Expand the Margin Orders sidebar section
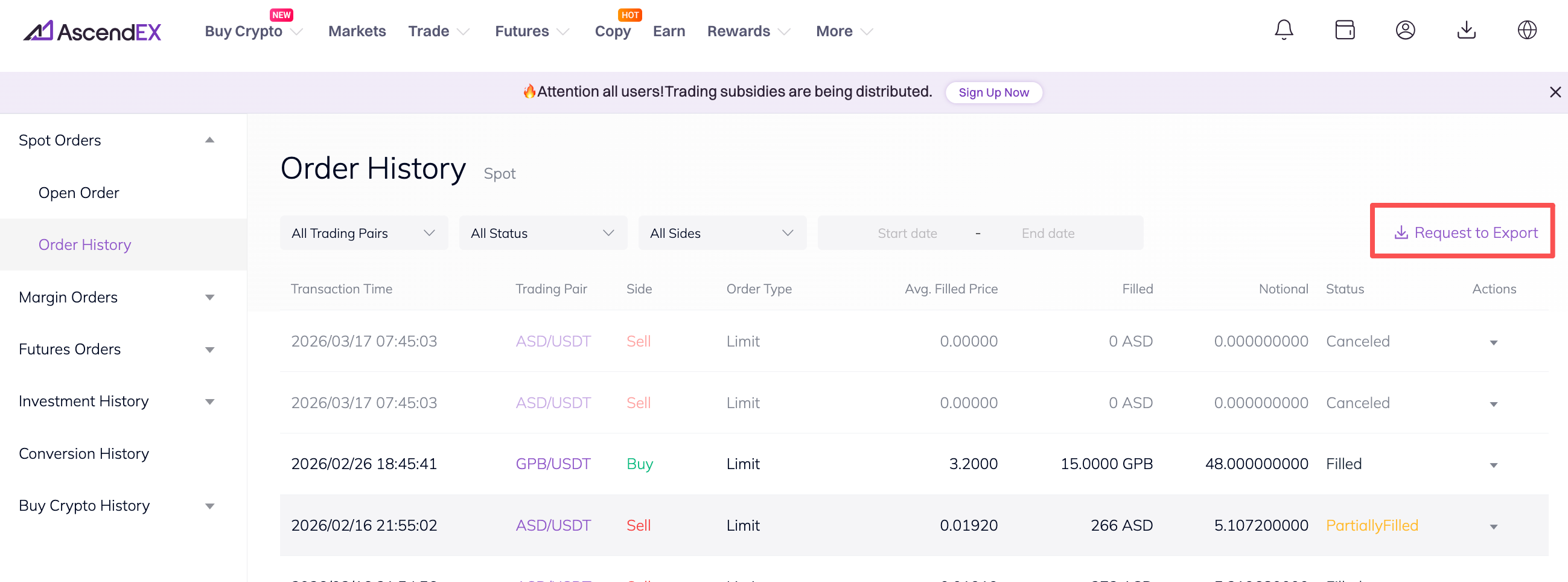This screenshot has width=1568, height=582. click(x=209, y=298)
